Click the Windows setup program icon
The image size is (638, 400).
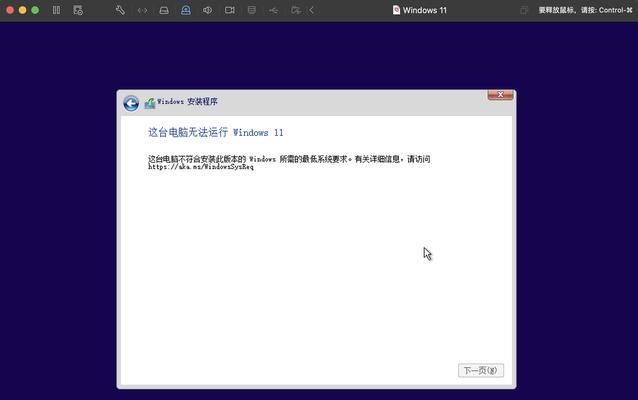[150, 103]
